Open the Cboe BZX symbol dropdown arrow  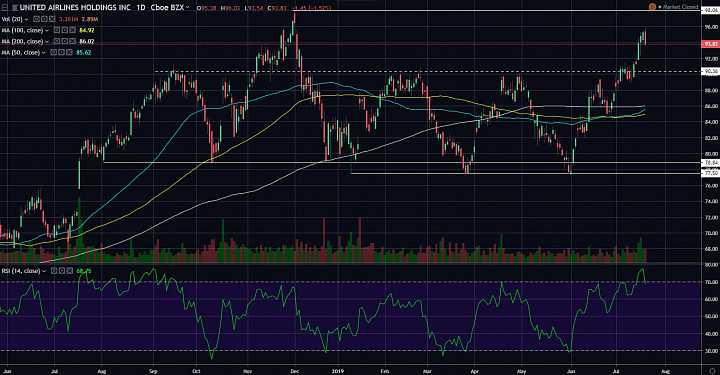[x=187, y=7]
